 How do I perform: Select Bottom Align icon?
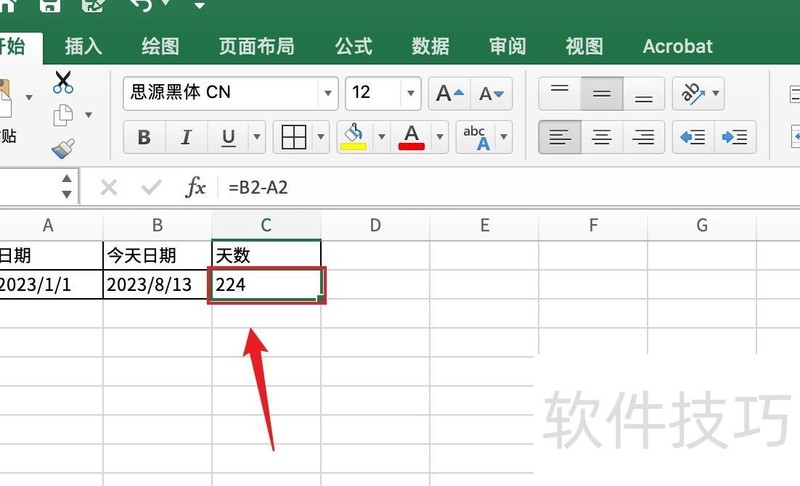[643, 93]
